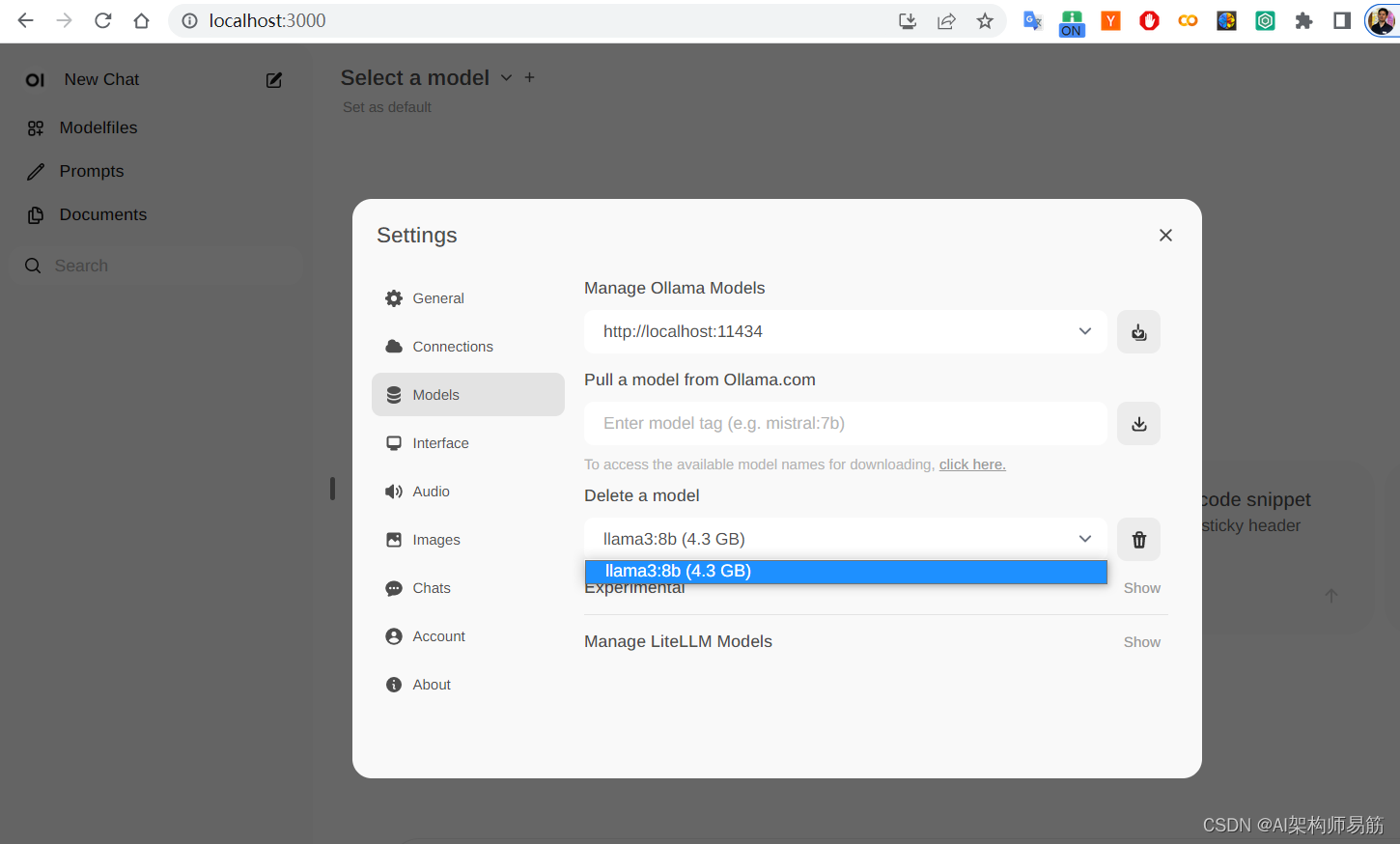1400x844 pixels.
Task: Expand the Ollama URL dropdown http://localhost:11434
Action: [846, 331]
